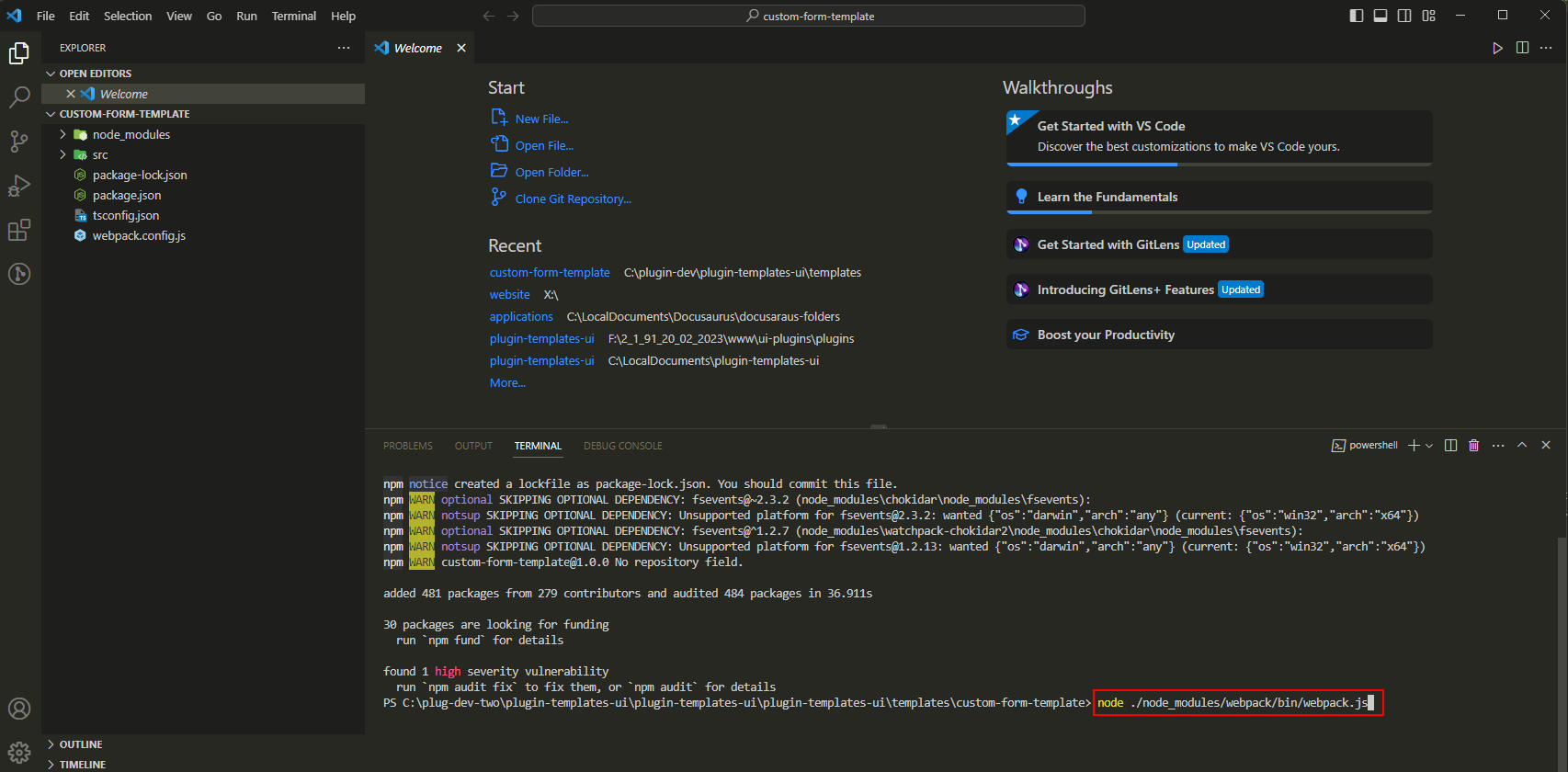
Task: Close the terminal panel
Action: (x=1546, y=445)
